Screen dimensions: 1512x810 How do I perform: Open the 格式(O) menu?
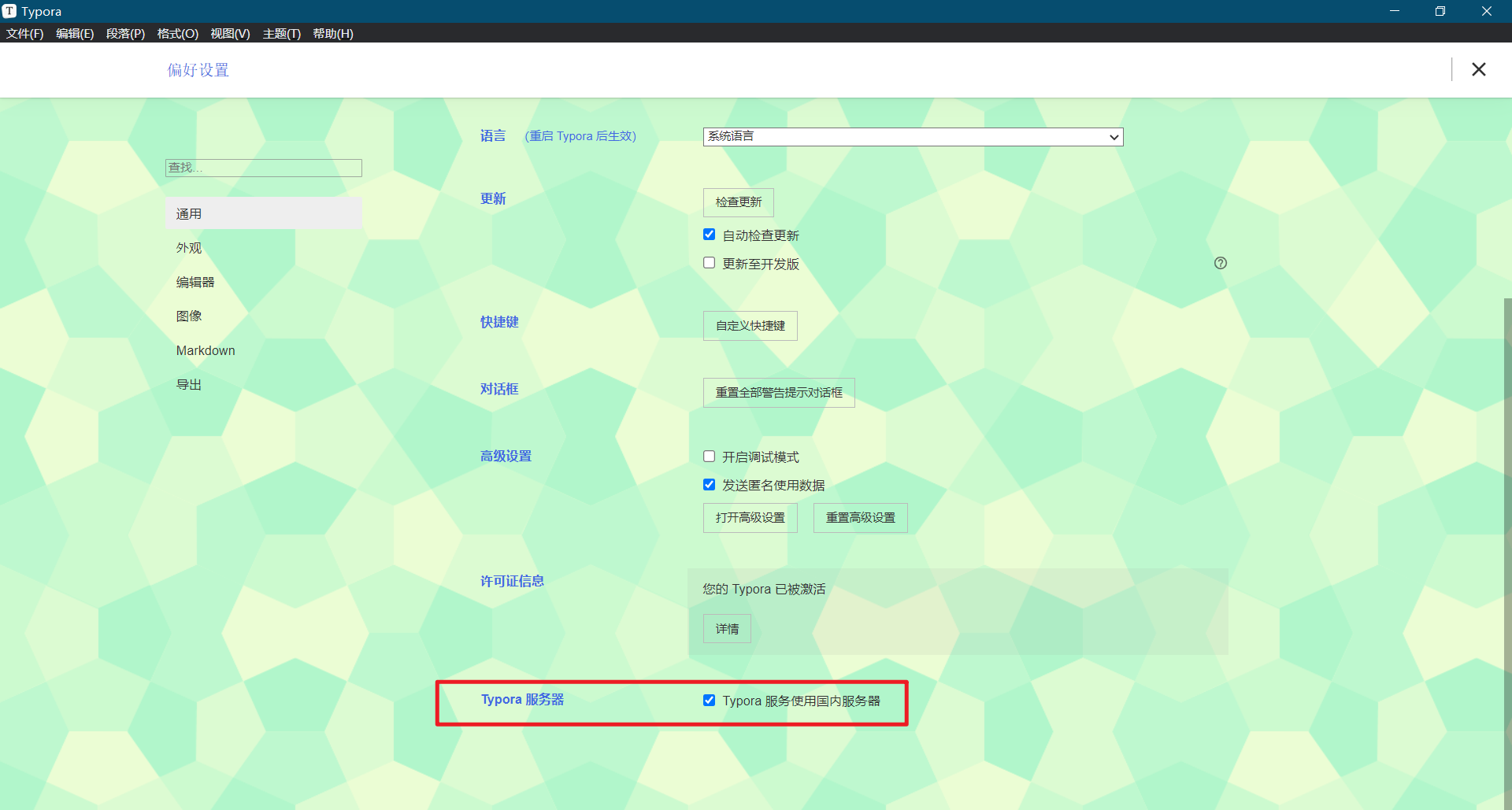coord(177,33)
